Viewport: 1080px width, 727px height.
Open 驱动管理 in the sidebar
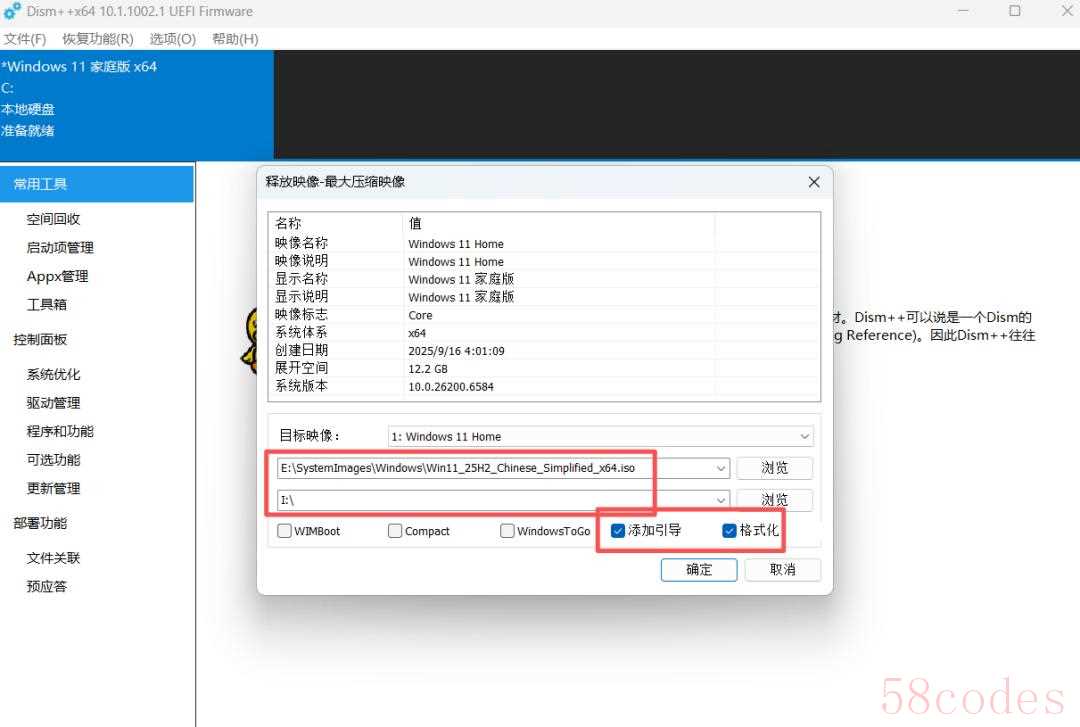pyautogui.click(x=53, y=403)
